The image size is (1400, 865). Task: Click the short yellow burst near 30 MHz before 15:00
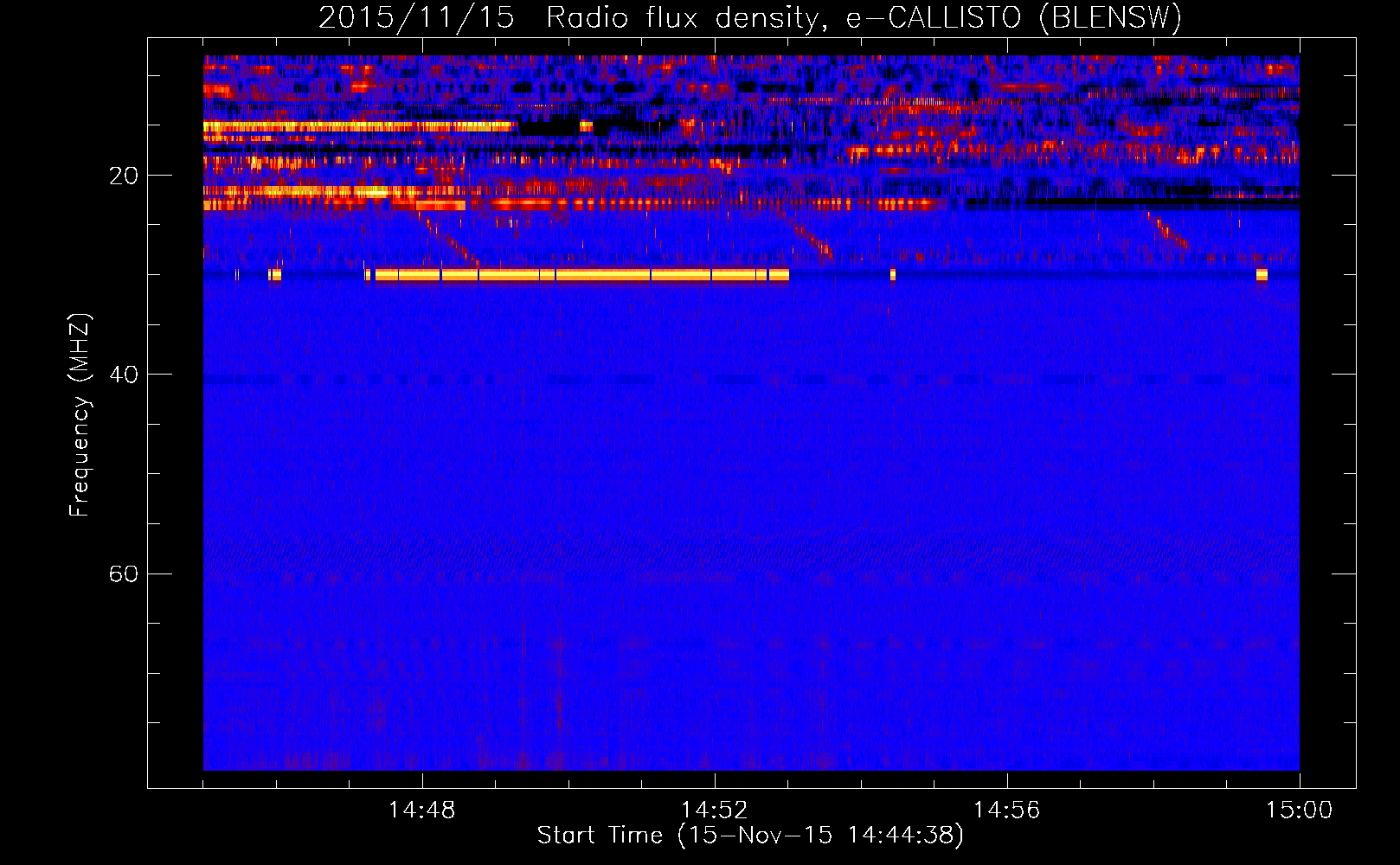1262,275
